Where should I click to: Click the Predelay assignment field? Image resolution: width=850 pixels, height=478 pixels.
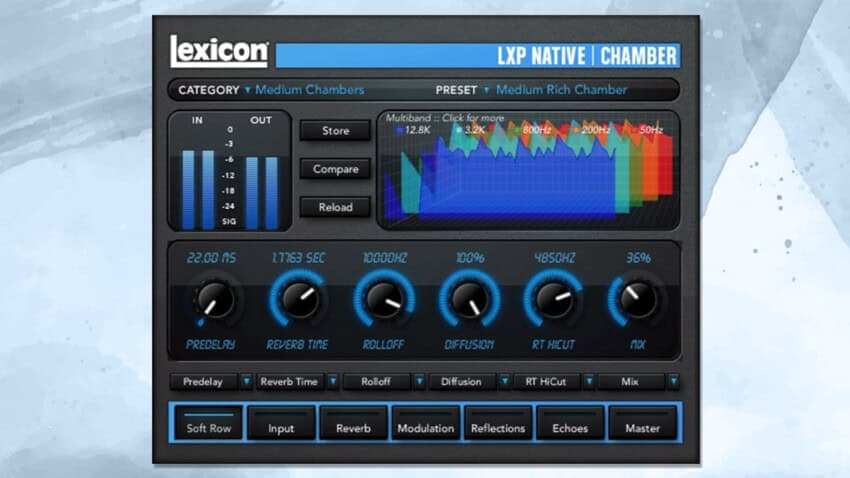coord(203,382)
